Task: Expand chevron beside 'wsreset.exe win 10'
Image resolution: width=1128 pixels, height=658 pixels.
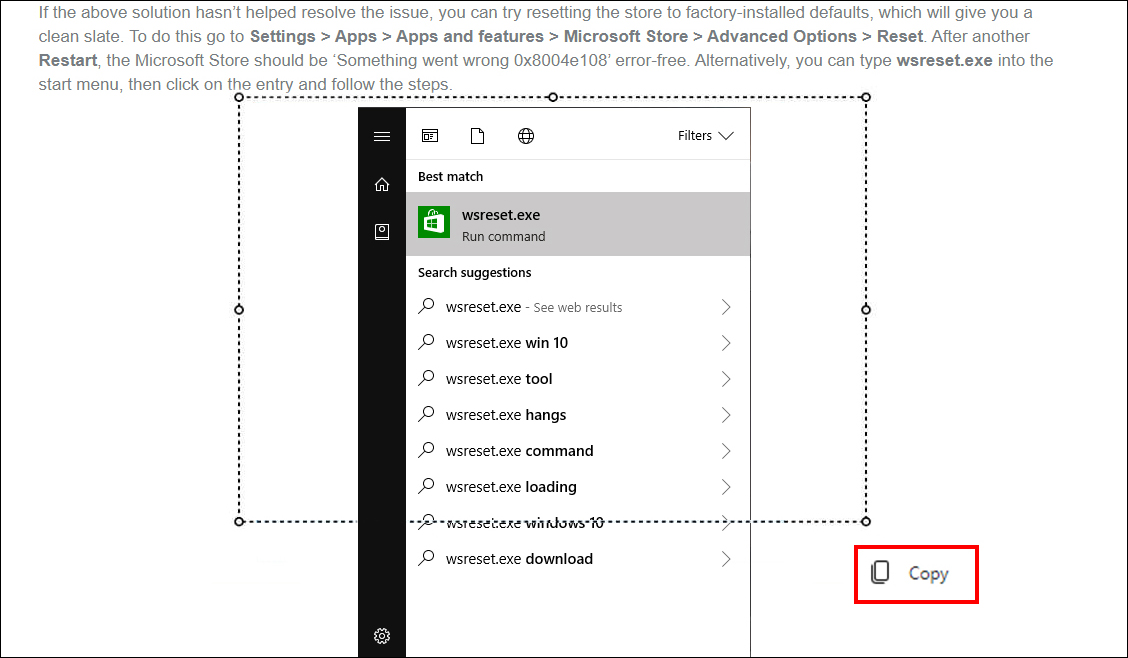Action: tap(726, 343)
